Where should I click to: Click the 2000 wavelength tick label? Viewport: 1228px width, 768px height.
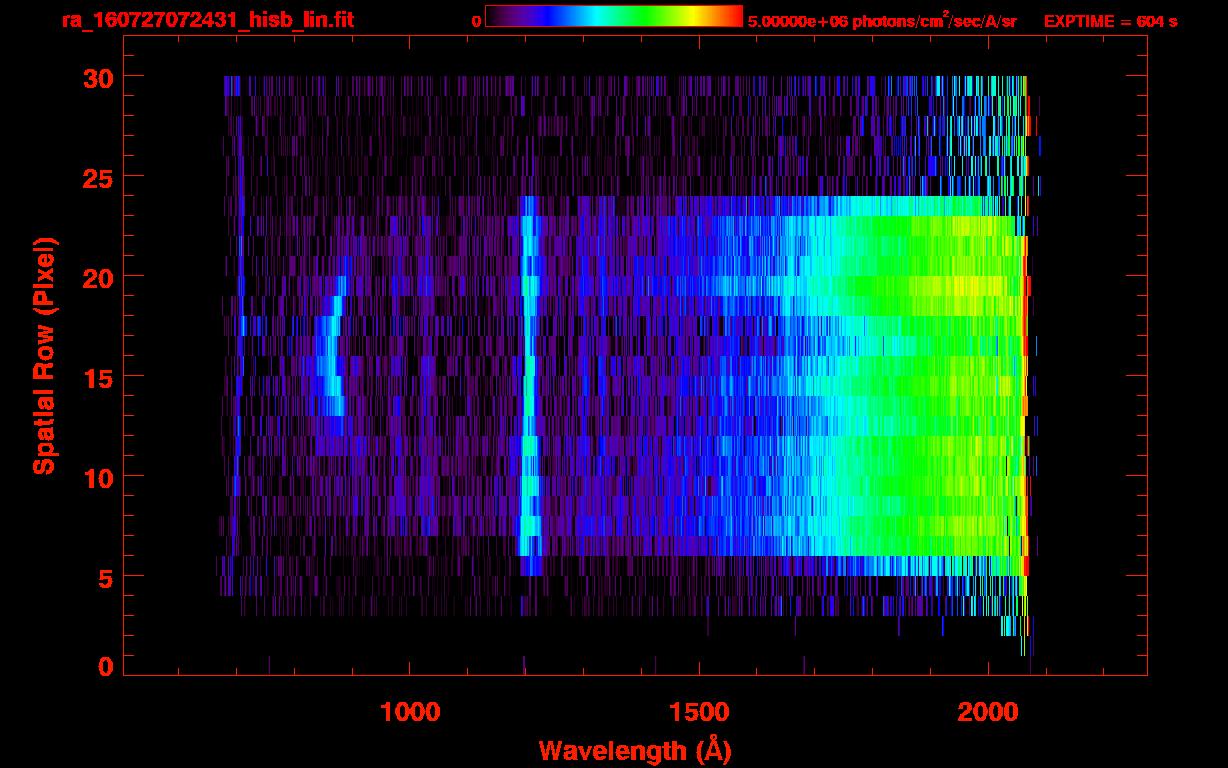point(988,712)
